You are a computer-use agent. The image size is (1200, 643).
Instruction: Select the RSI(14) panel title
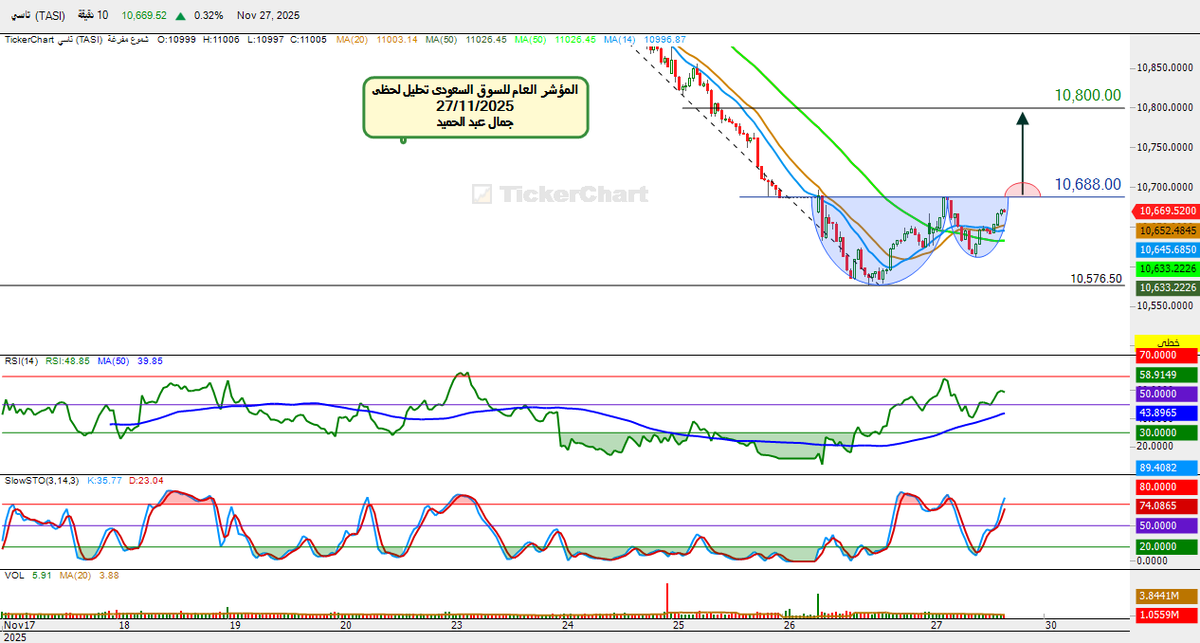[x=20, y=361]
